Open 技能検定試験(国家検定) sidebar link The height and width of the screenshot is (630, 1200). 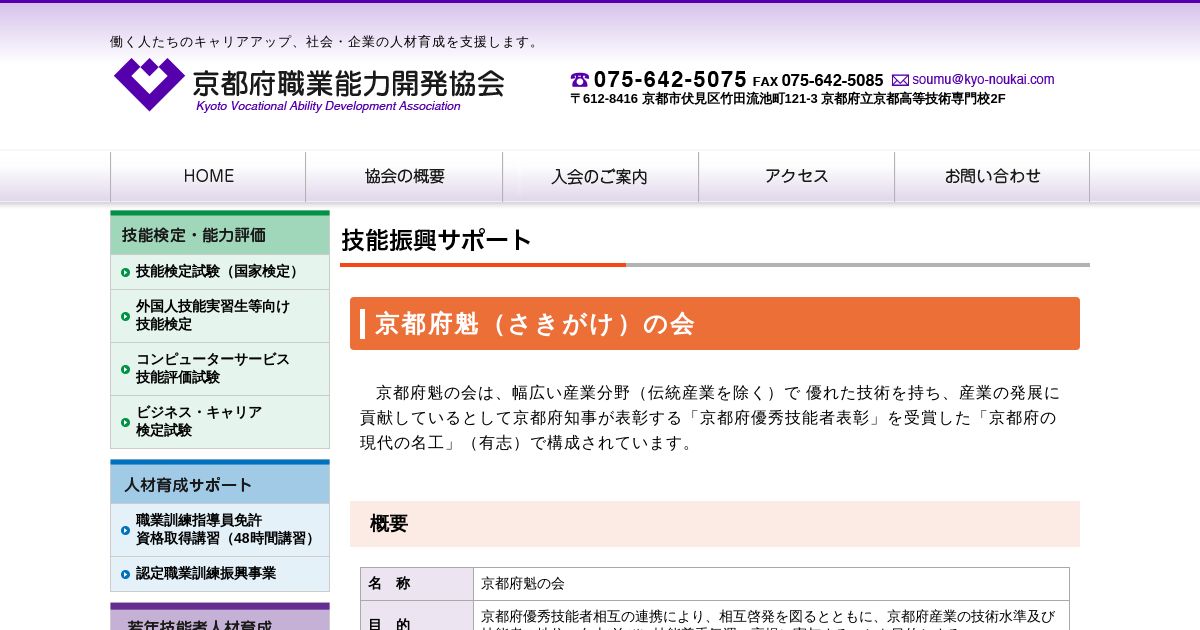click(x=220, y=272)
